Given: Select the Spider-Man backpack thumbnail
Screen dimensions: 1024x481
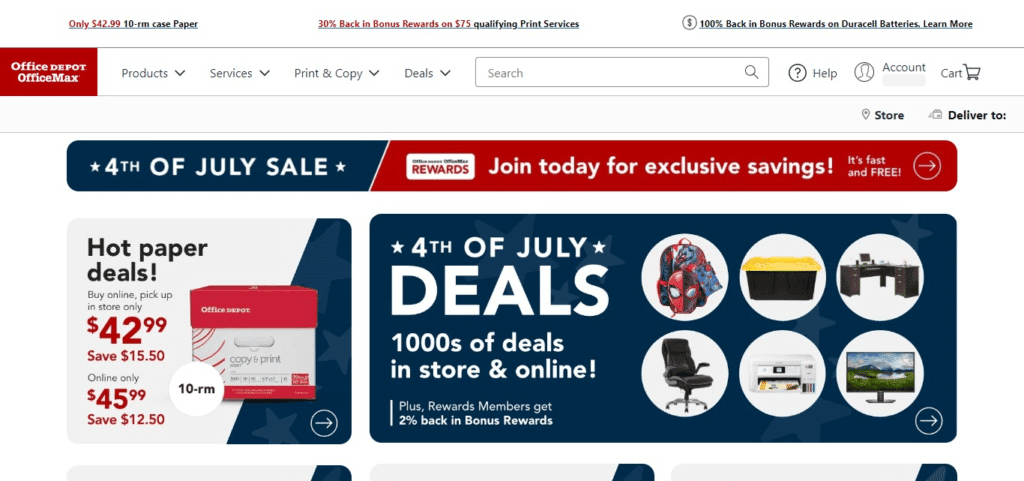Looking at the screenshot, I should click(x=684, y=277).
